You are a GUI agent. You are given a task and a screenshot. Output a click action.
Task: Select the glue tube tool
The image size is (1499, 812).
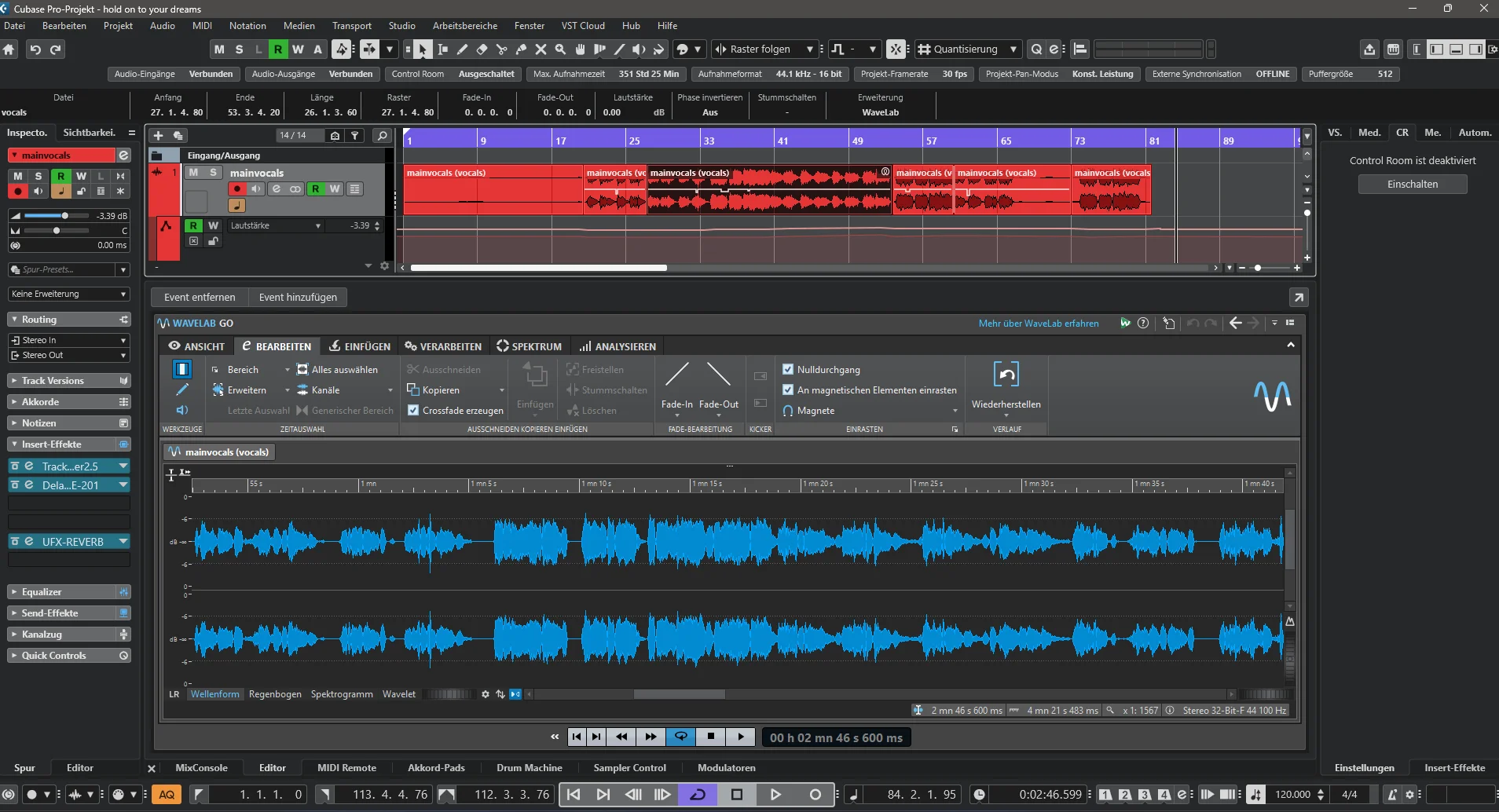(x=521, y=49)
